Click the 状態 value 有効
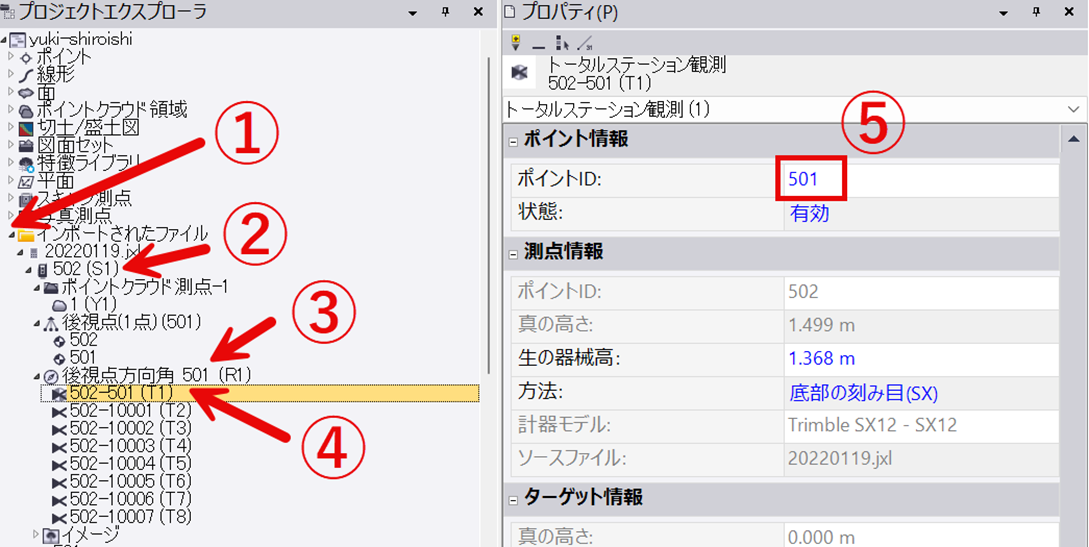 point(809,213)
